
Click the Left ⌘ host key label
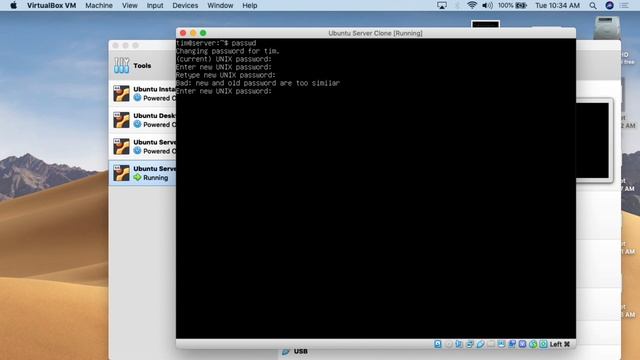coord(560,344)
